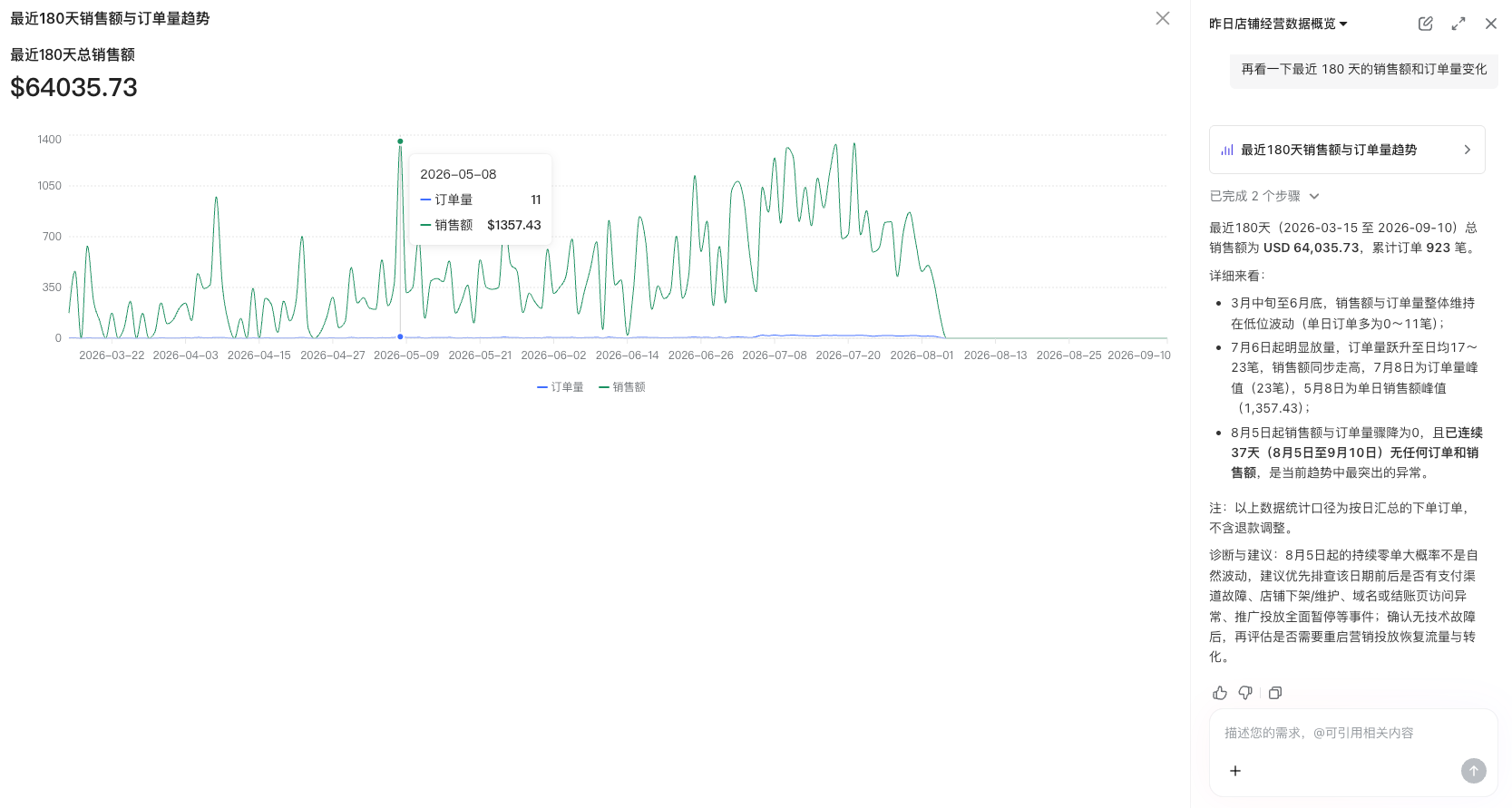
Task: Toggle the 销售额 series in the legend
Action: (x=621, y=387)
